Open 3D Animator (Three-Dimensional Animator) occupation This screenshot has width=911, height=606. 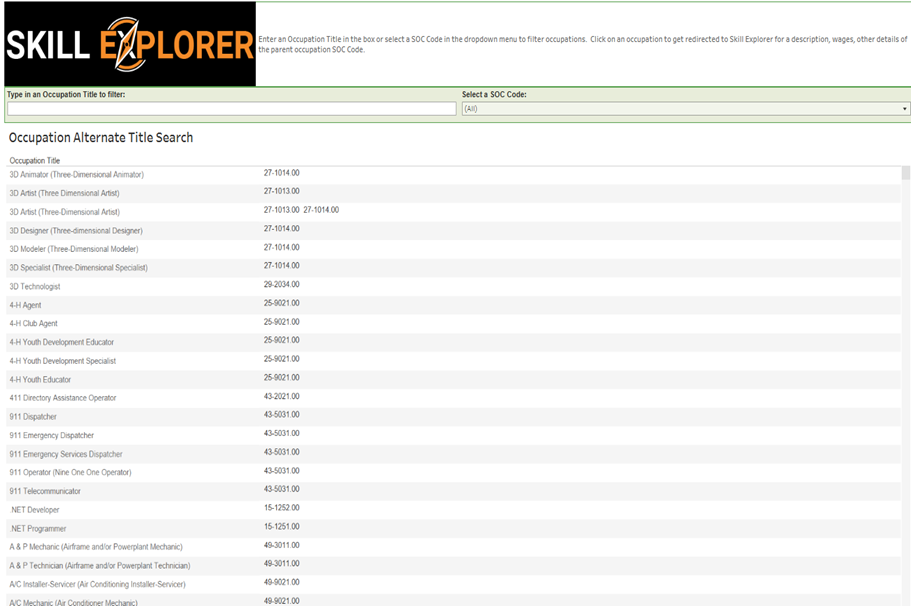[x=77, y=174]
